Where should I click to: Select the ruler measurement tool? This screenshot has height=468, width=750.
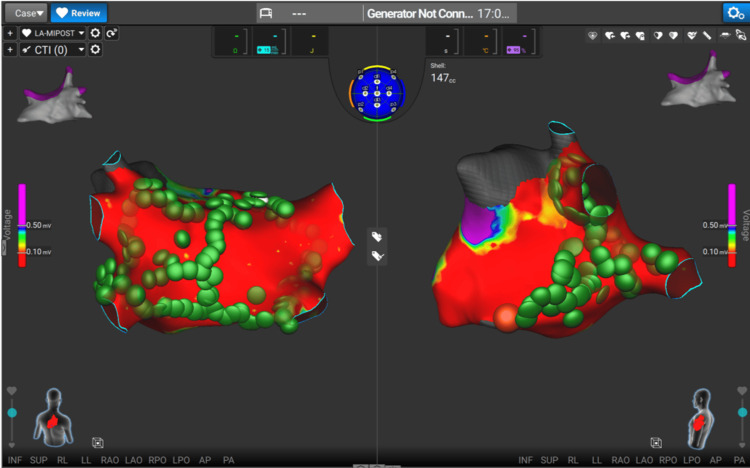[x=707, y=35]
